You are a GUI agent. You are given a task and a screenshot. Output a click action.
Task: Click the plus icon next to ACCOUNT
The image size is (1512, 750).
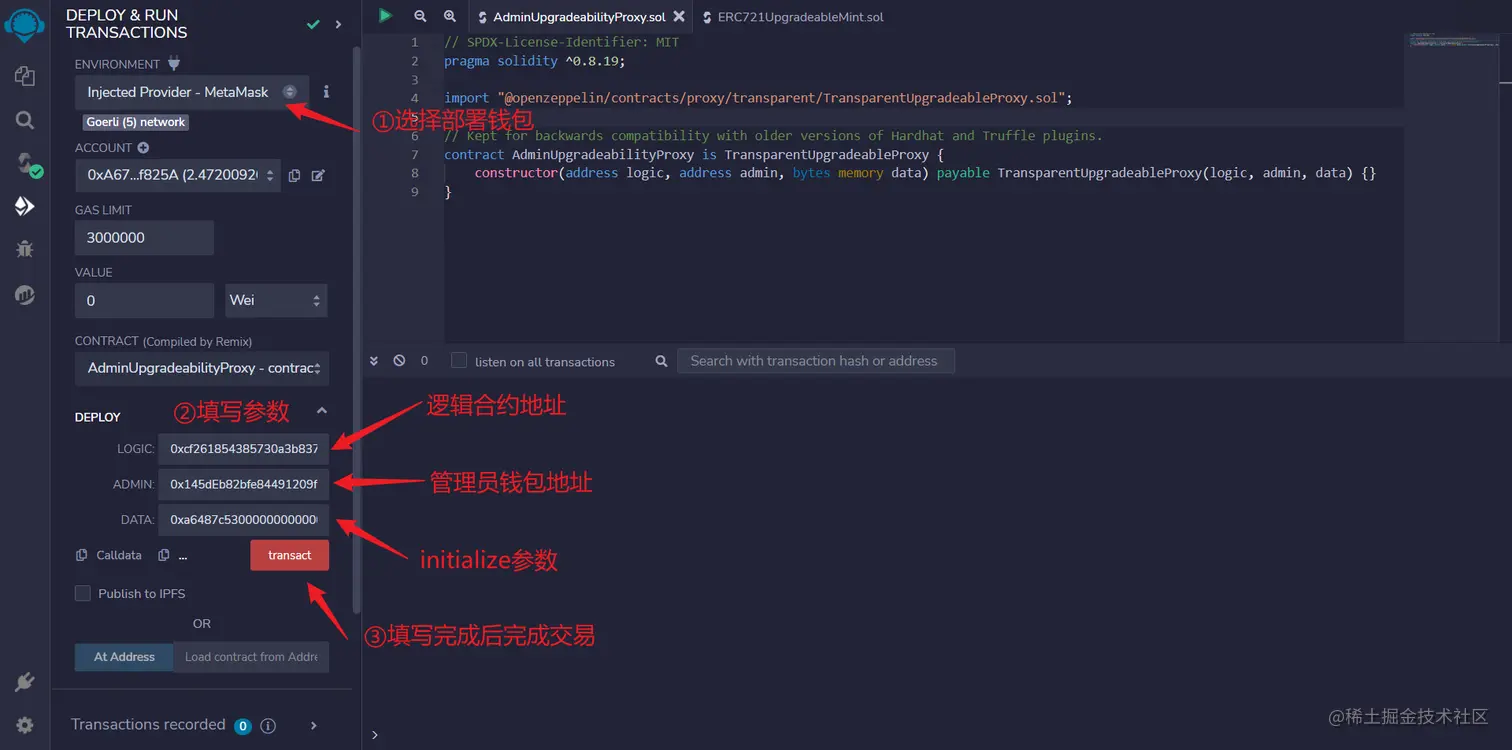coord(143,148)
